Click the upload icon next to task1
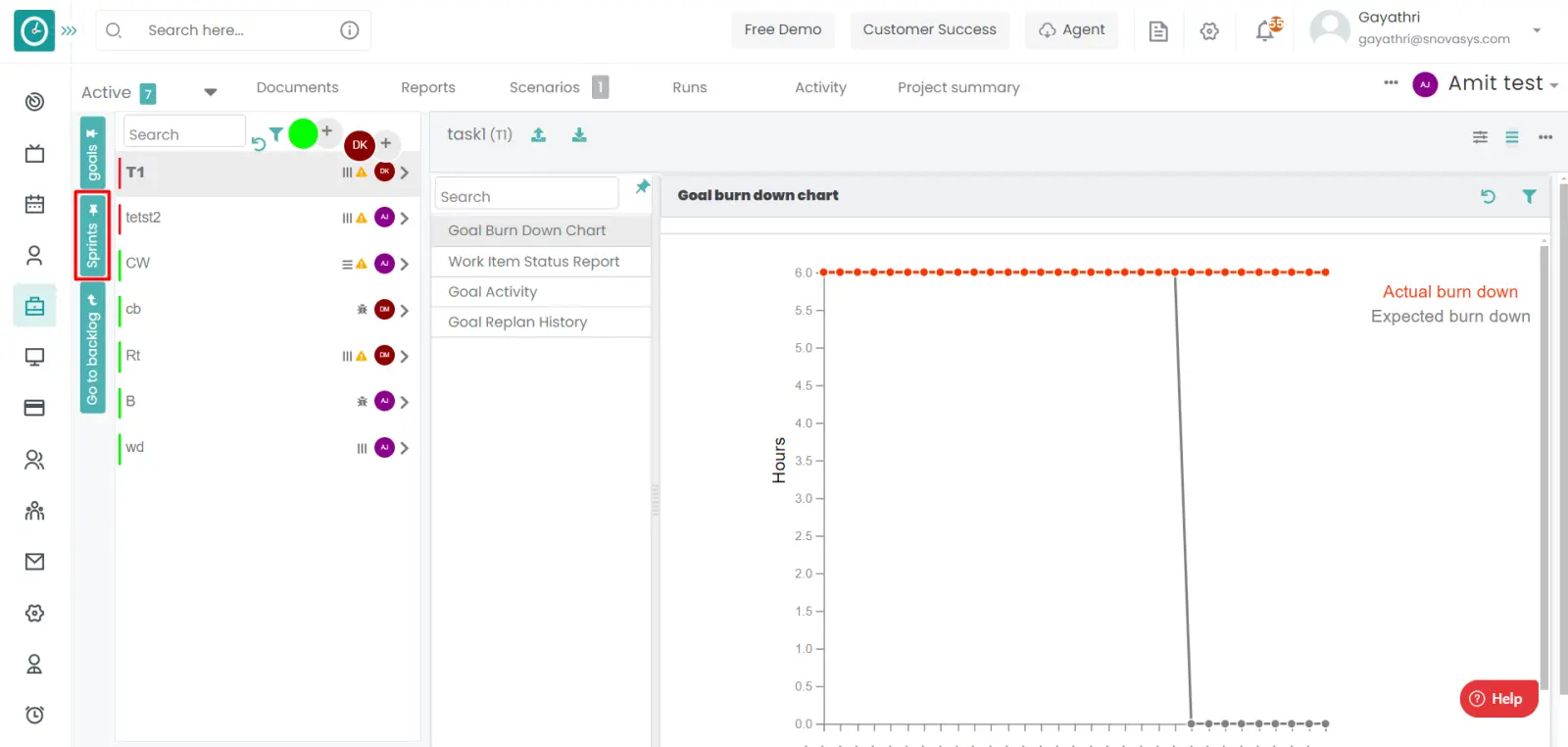Screen dimensions: 1568x747 click(538, 135)
